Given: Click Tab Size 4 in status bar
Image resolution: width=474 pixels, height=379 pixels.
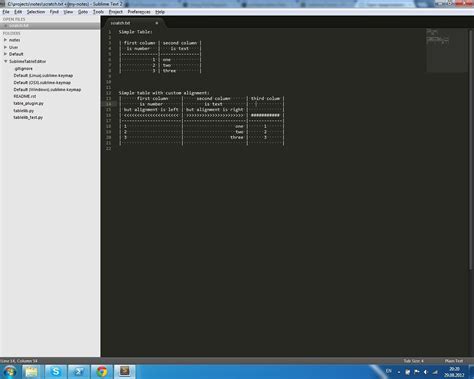Looking at the screenshot, I should [x=413, y=361].
